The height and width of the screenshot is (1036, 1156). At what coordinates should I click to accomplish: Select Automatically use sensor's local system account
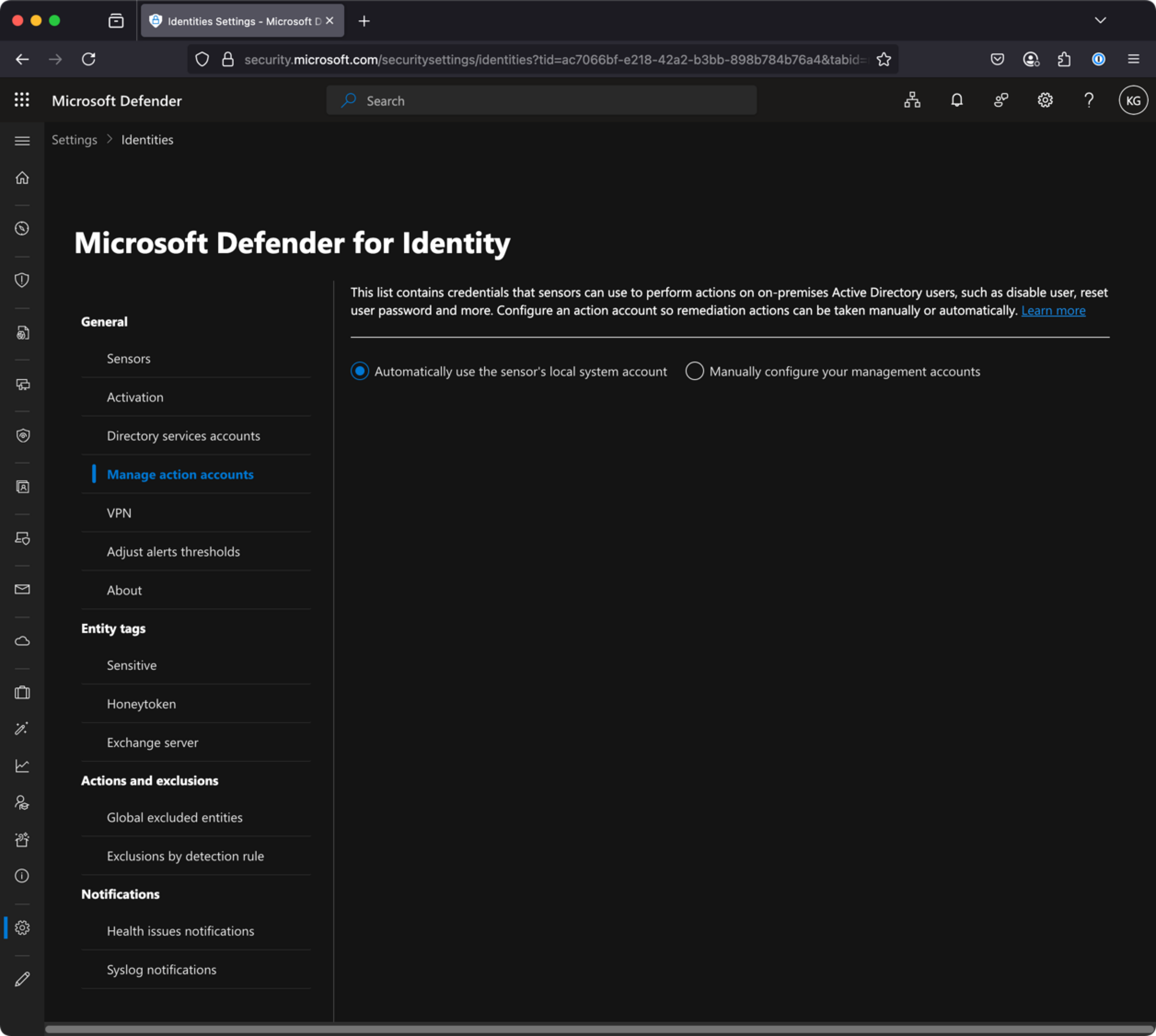point(360,371)
